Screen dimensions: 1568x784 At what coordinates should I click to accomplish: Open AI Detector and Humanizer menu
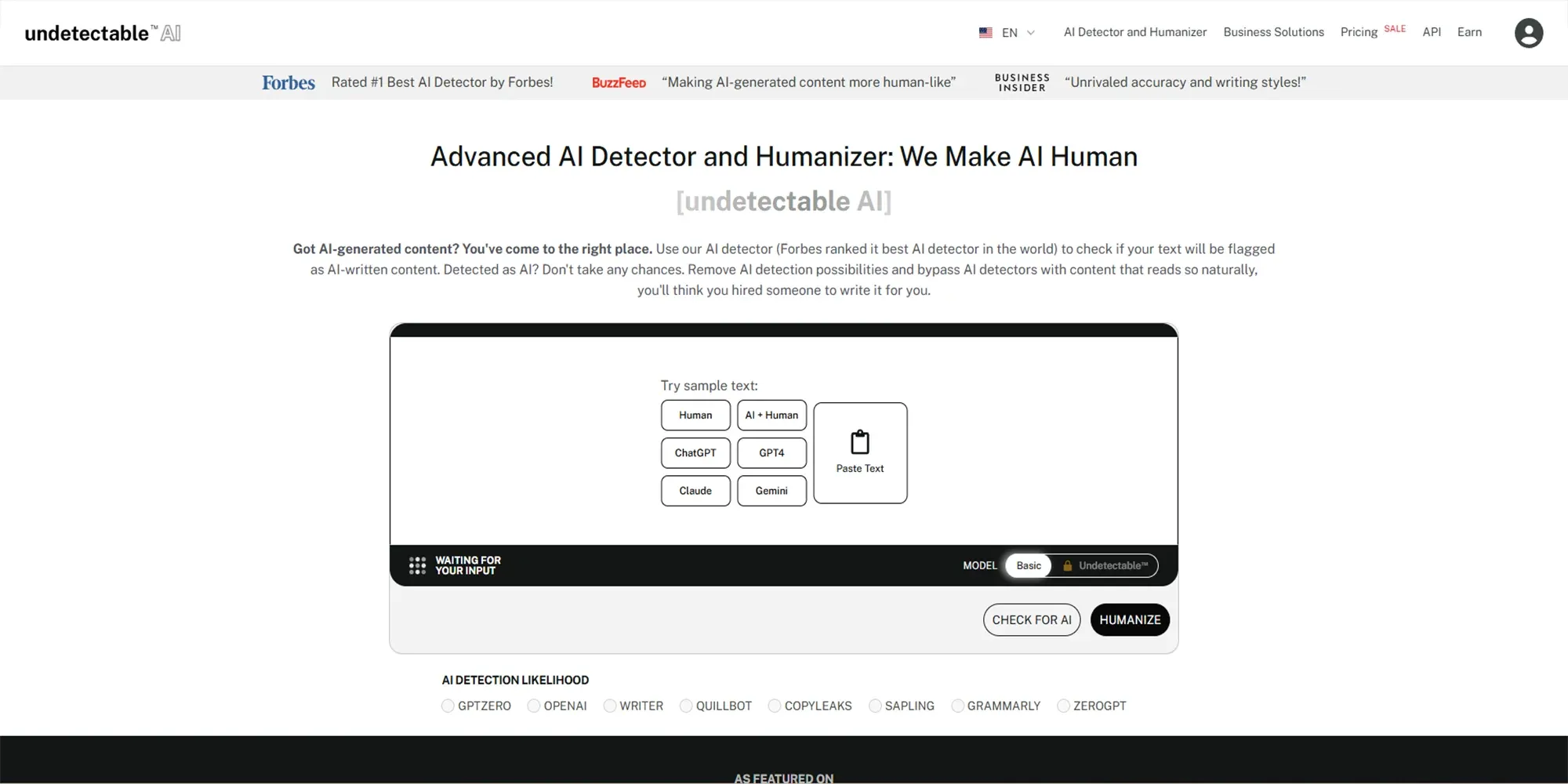pos(1134,32)
